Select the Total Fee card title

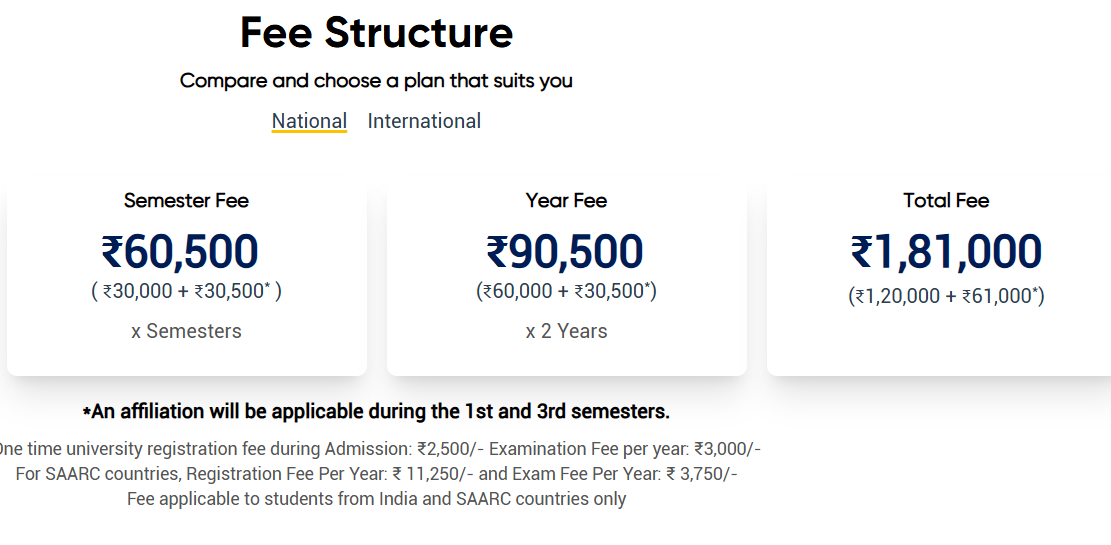point(946,200)
